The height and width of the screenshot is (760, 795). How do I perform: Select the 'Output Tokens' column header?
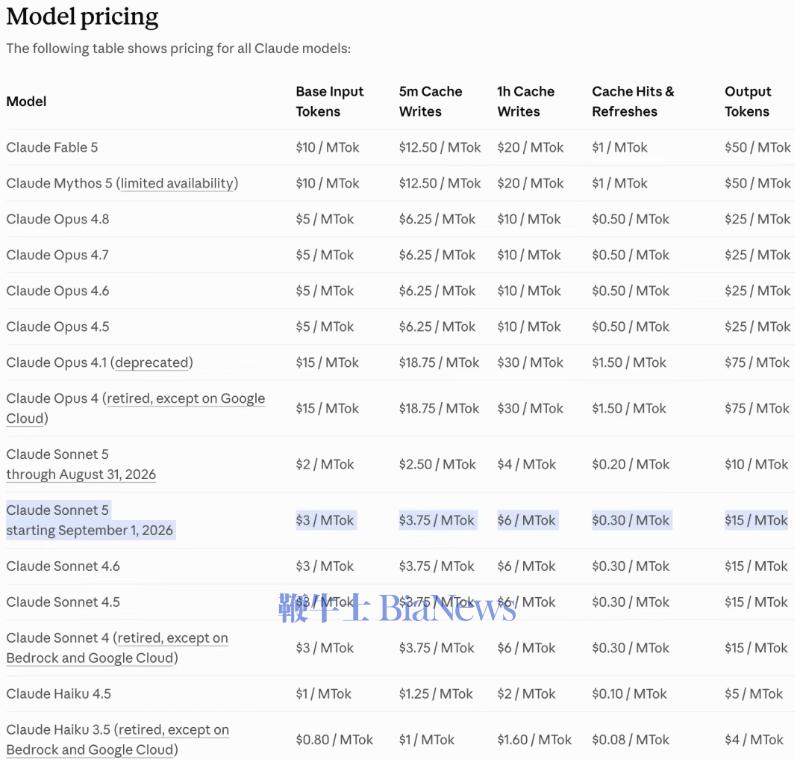click(748, 101)
